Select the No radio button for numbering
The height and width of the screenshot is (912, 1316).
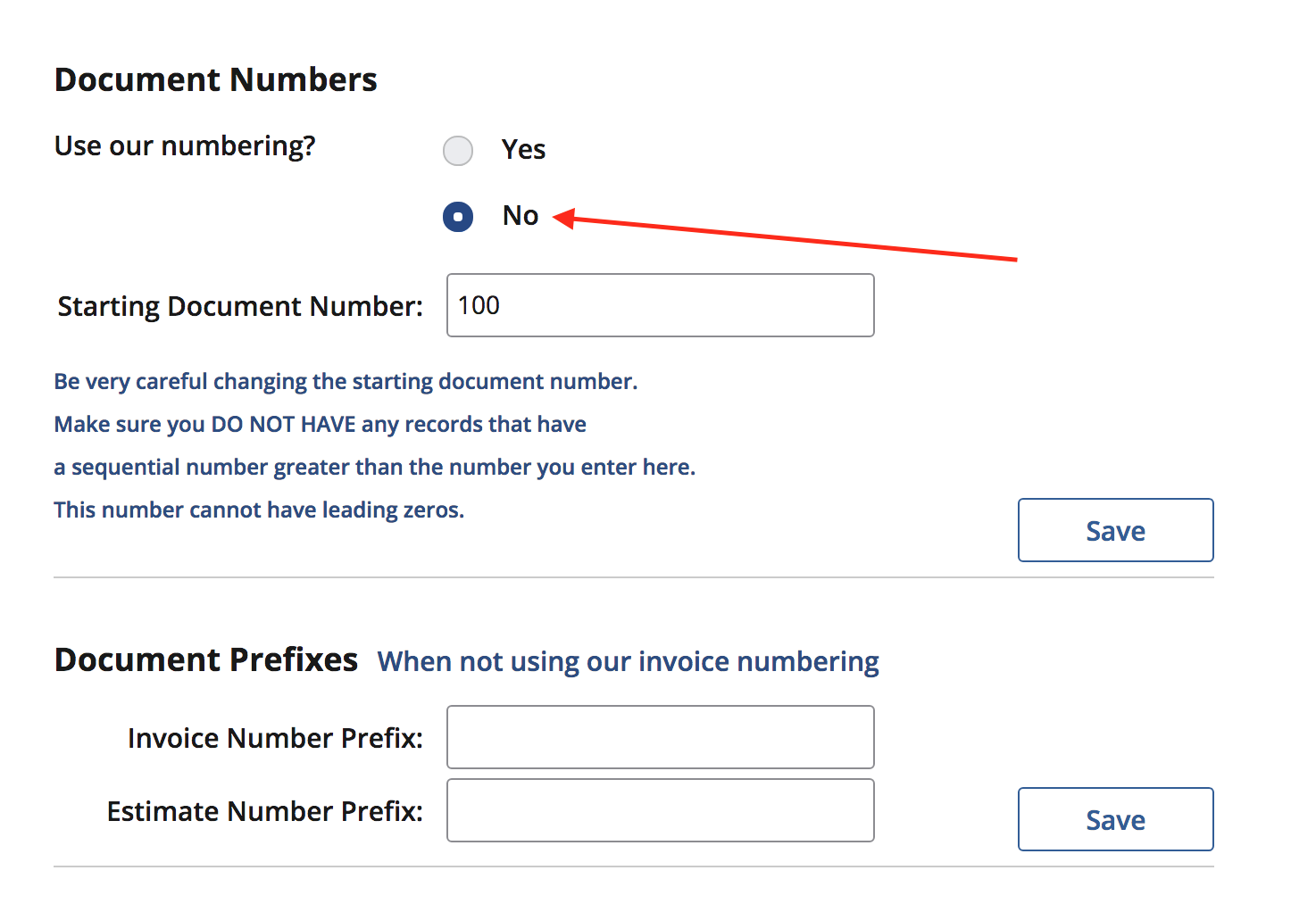coord(458,217)
